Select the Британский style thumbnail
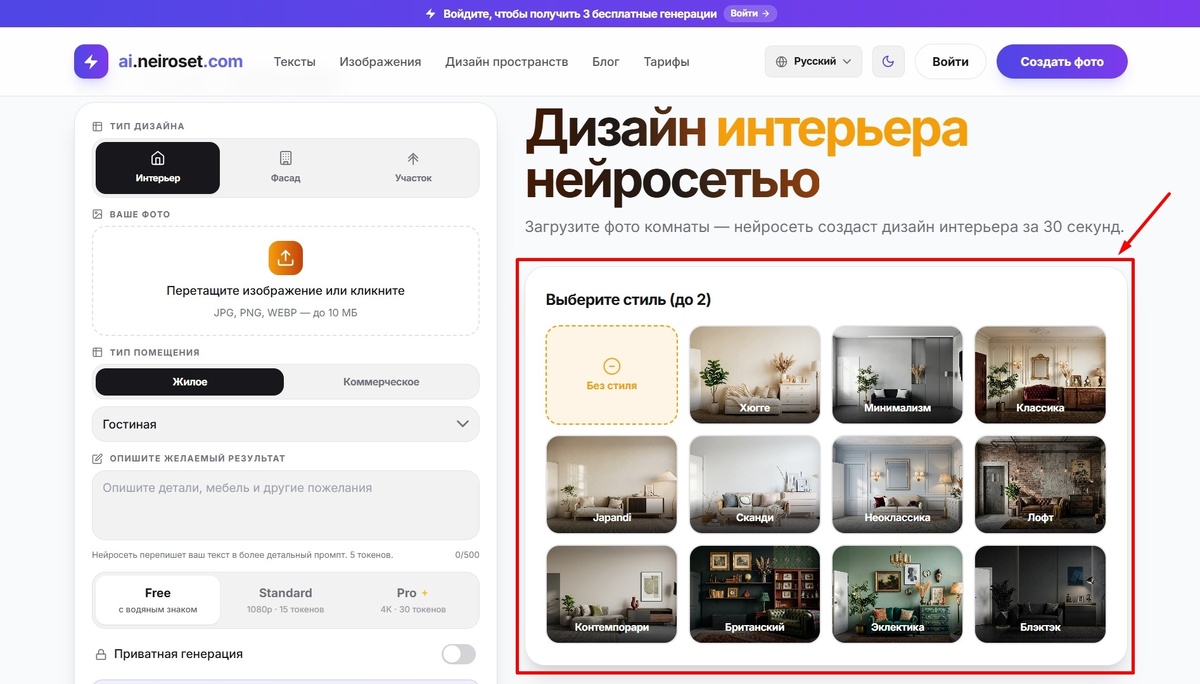 755,594
